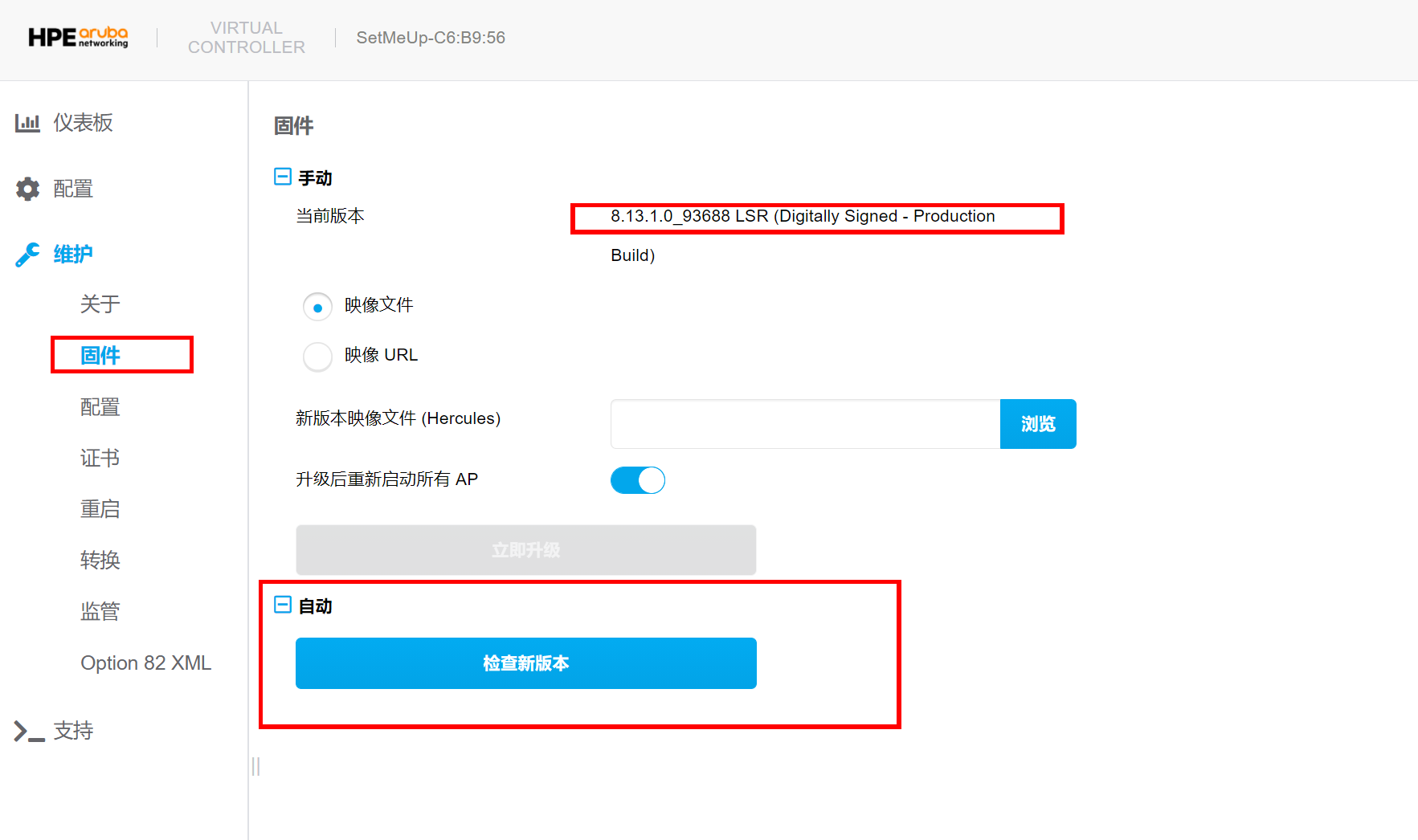Select the 映像 URL radio option

tap(317, 356)
